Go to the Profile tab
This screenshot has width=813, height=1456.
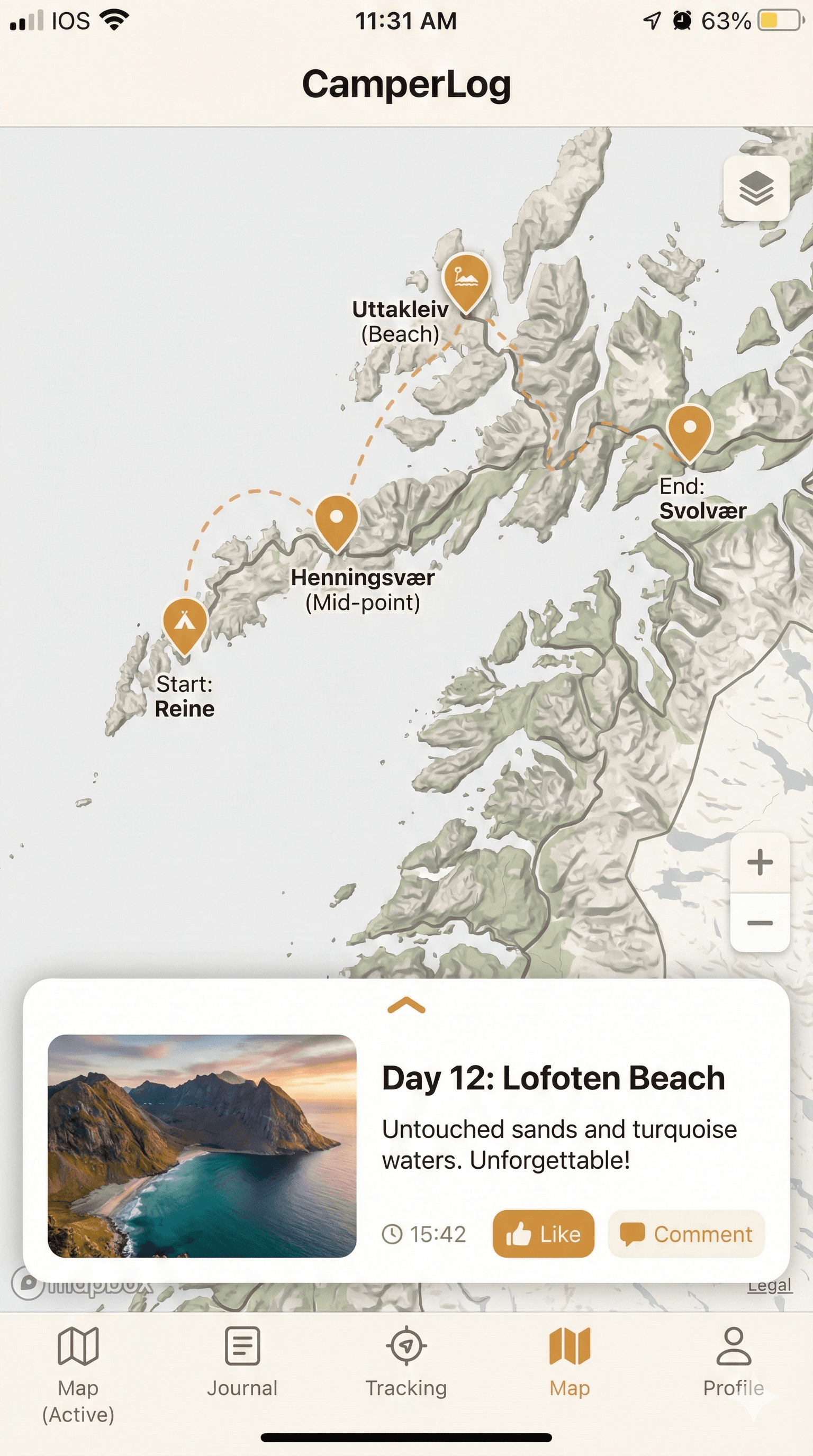click(x=733, y=1362)
